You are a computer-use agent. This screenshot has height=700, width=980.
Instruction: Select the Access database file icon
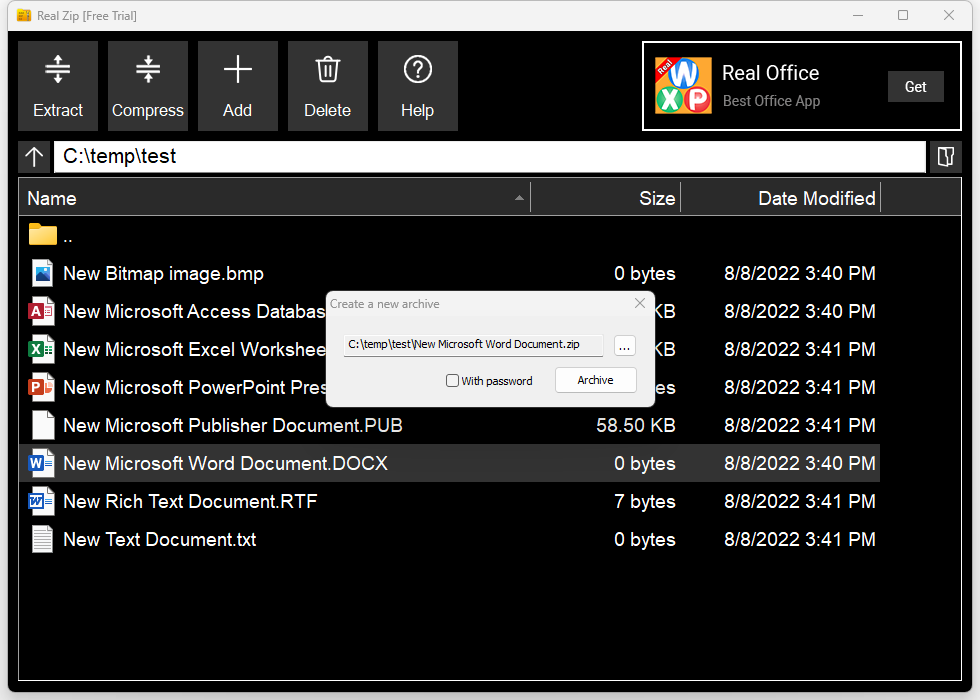(41, 311)
